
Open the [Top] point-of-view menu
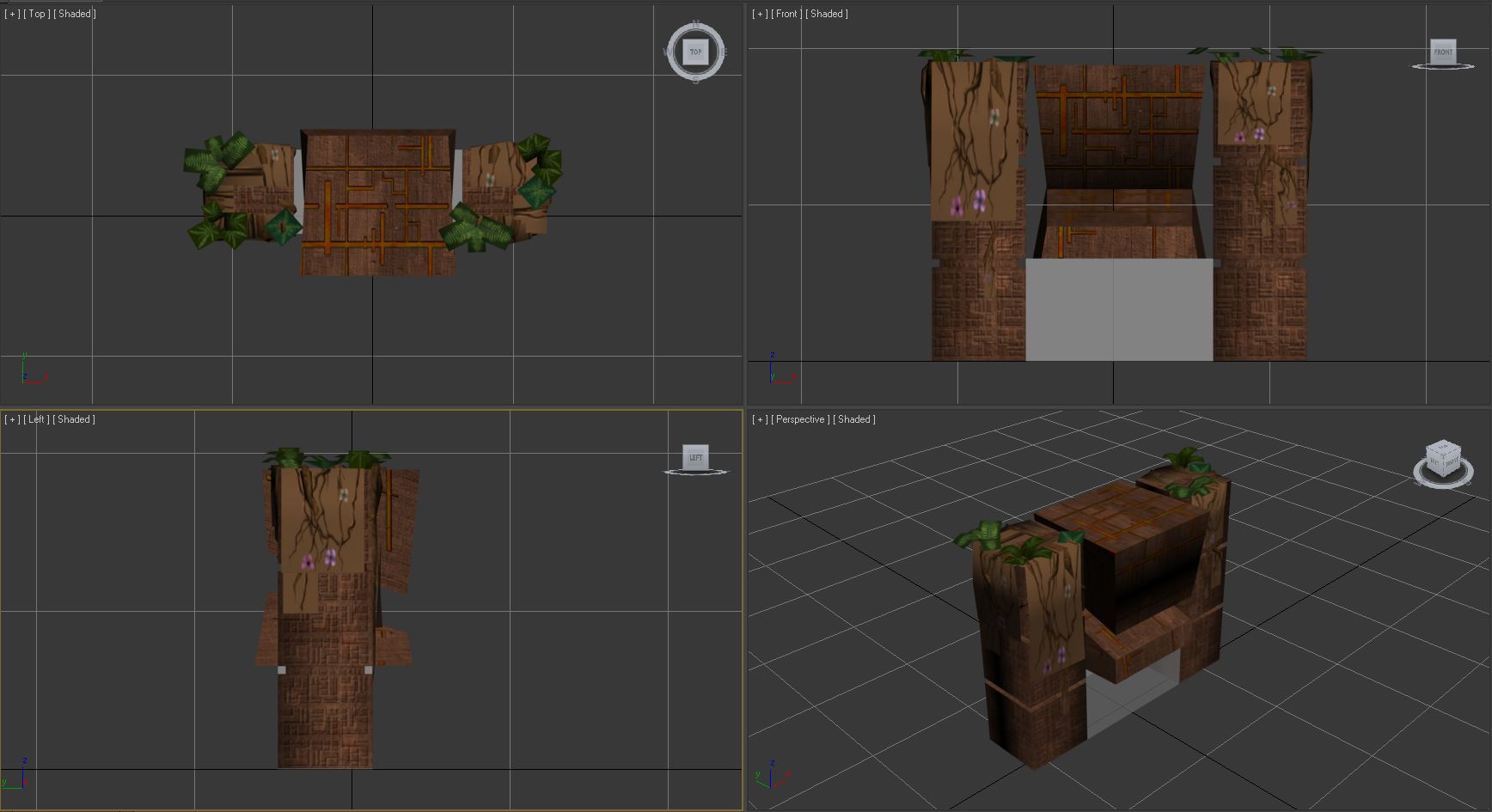(36, 14)
